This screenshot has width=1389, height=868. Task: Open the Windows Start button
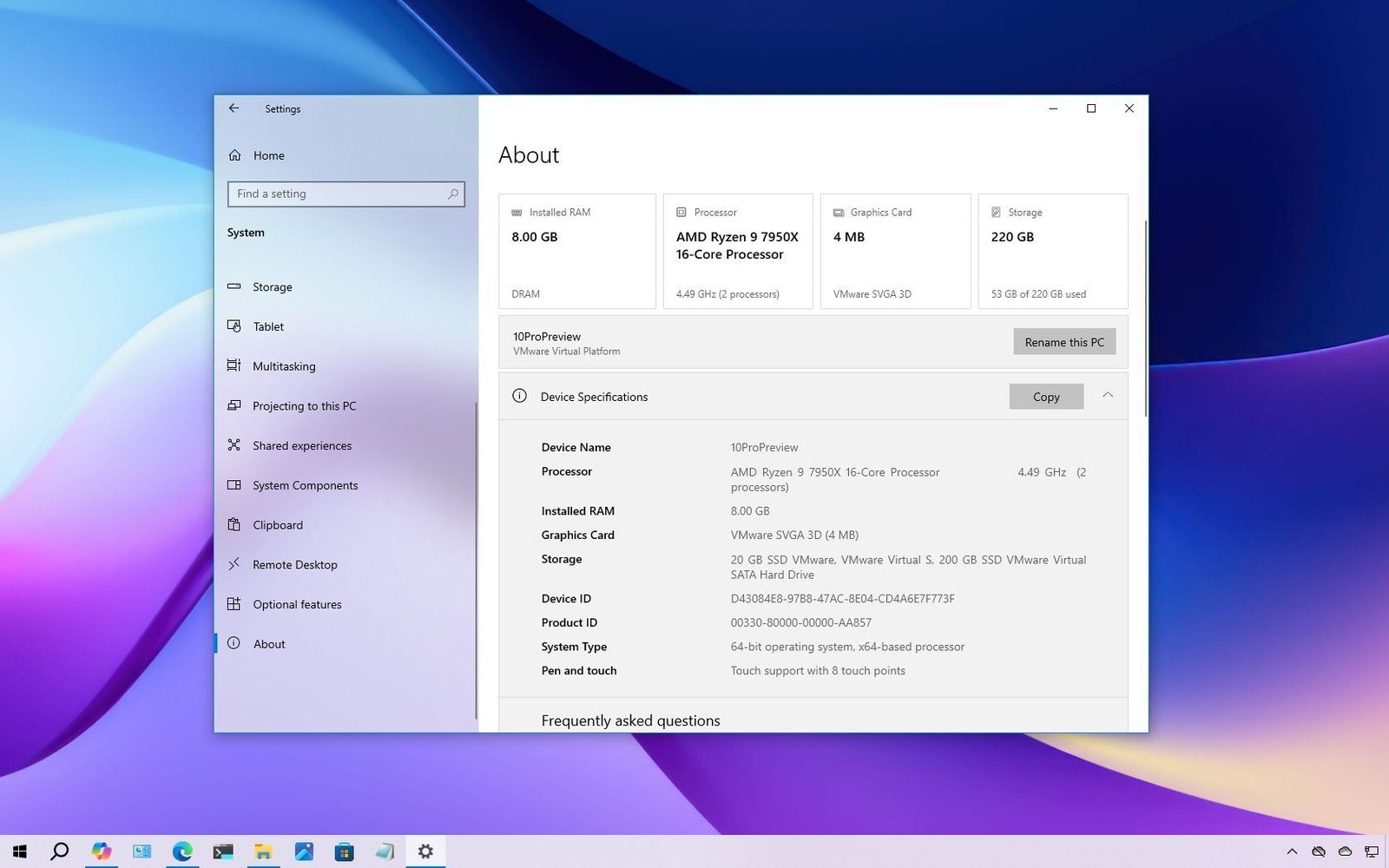click(x=18, y=851)
